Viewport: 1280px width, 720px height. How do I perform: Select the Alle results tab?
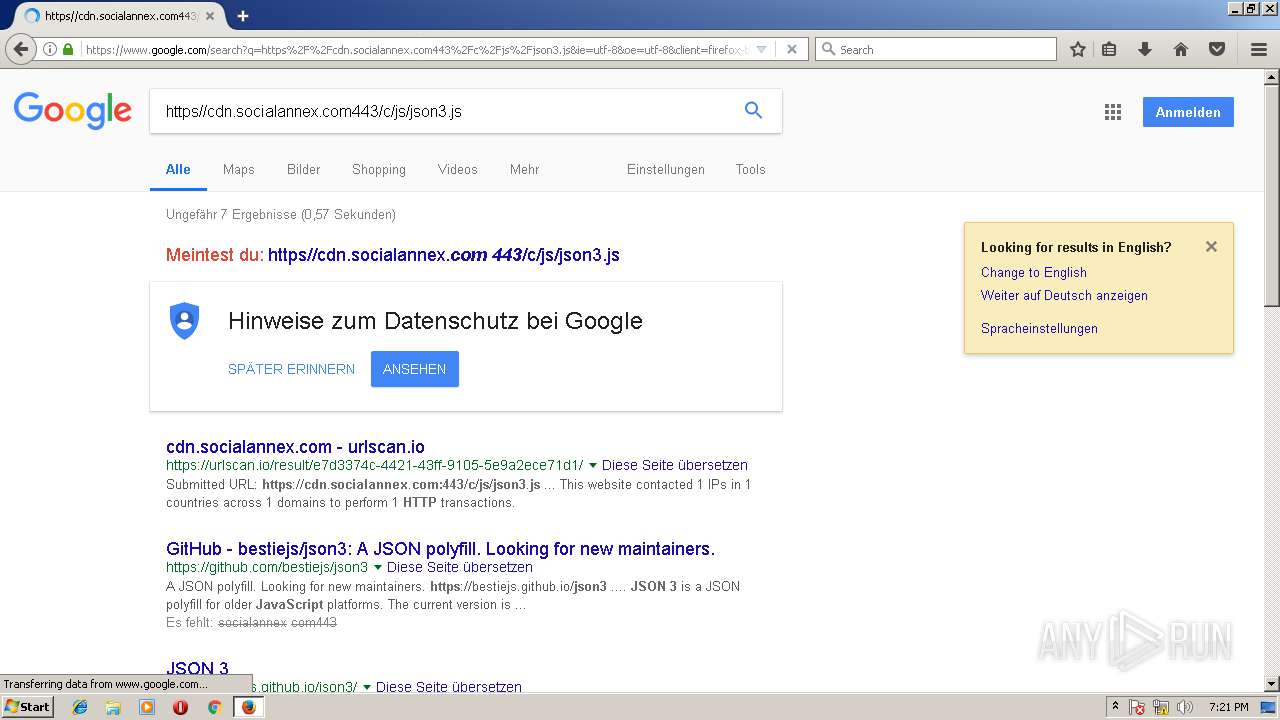pyautogui.click(x=178, y=169)
